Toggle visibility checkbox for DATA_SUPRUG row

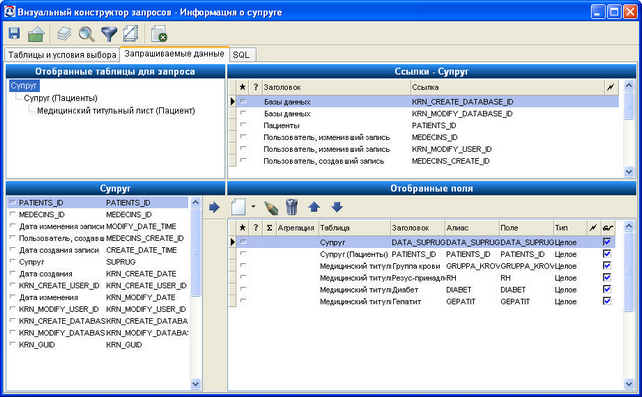coord(607,242)
